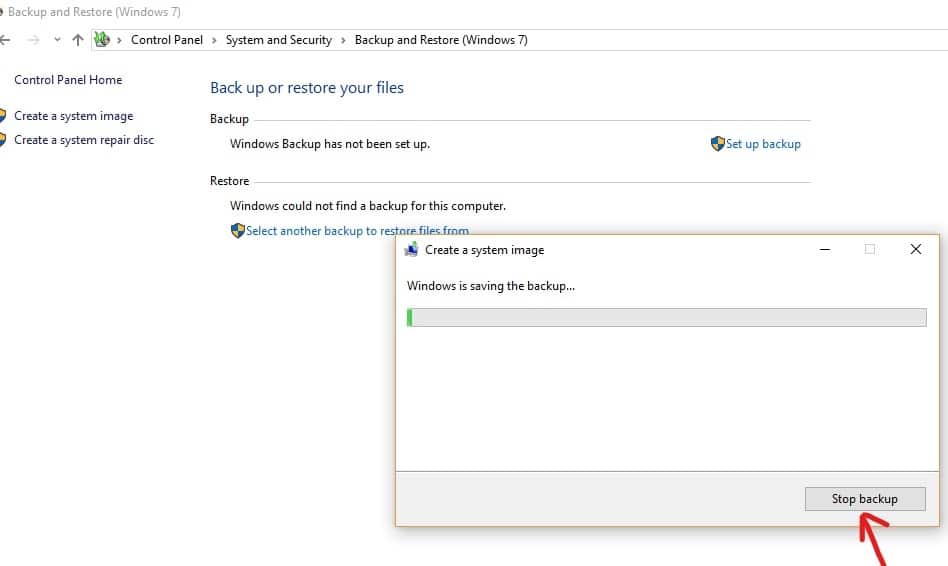Click Create a system image link
The height and width of the screenshot is (566, 948).
tap(73, 116)
